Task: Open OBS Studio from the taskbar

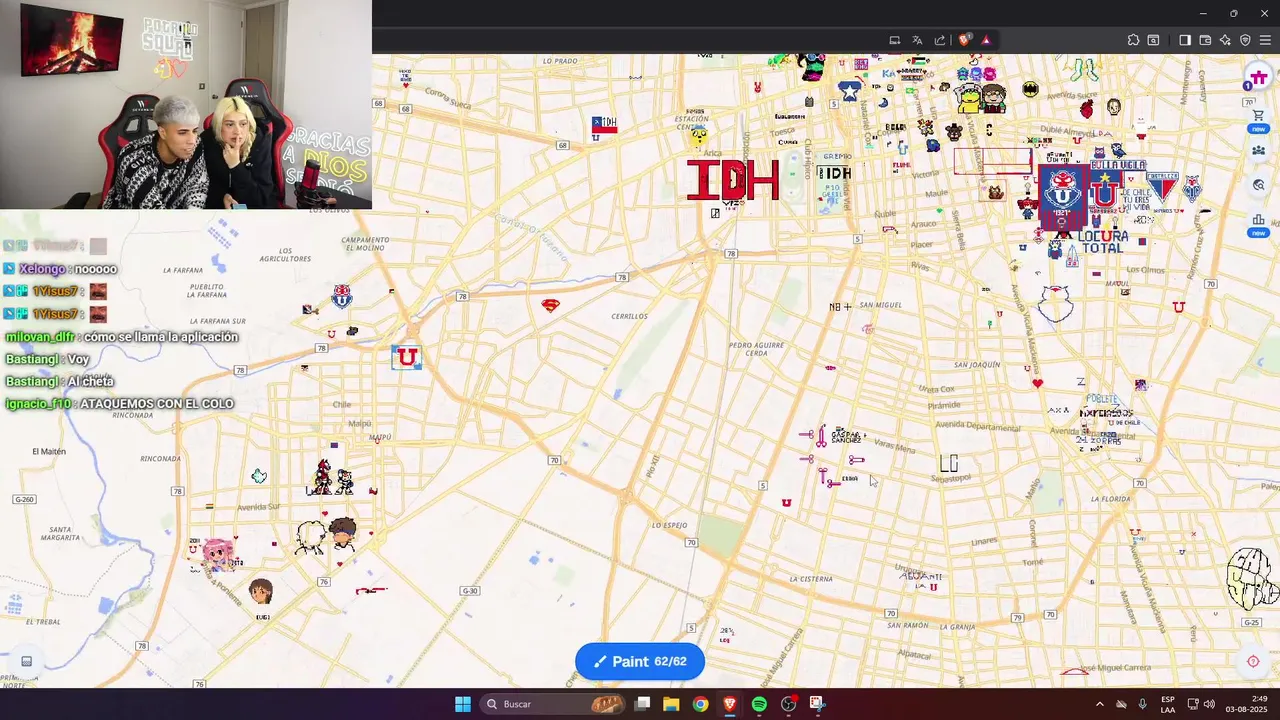Action: (788, 704)
